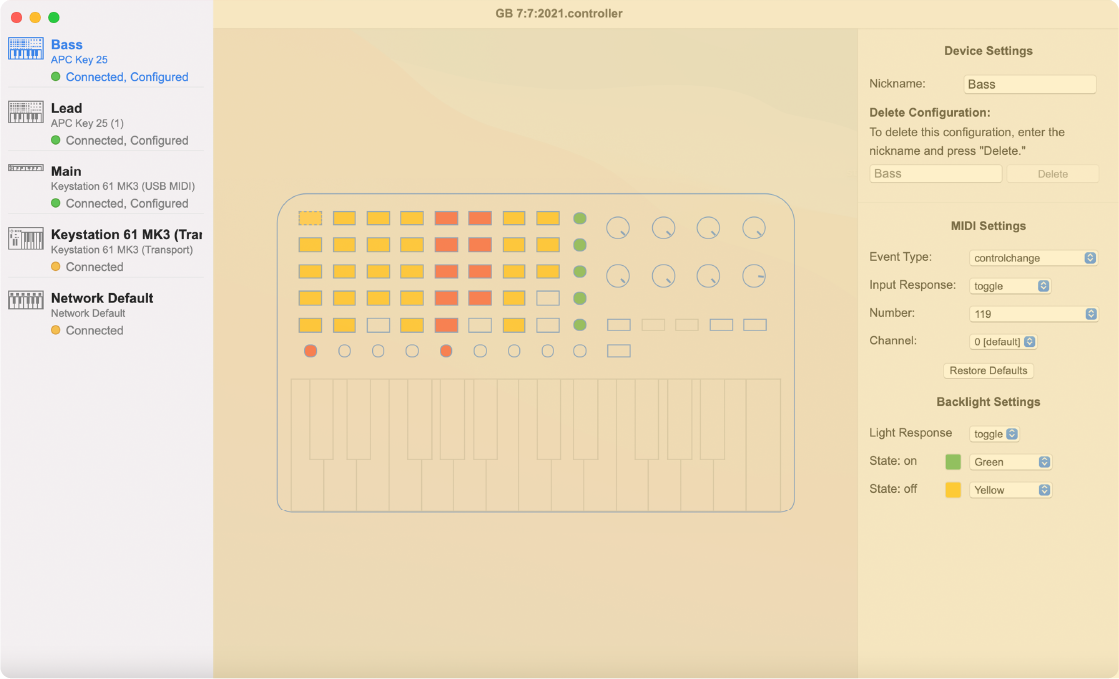The image size is (1119, 679).
Task: Click the yellow State: off color swatch
Action: pyautogui.click(x=953, y=490)
